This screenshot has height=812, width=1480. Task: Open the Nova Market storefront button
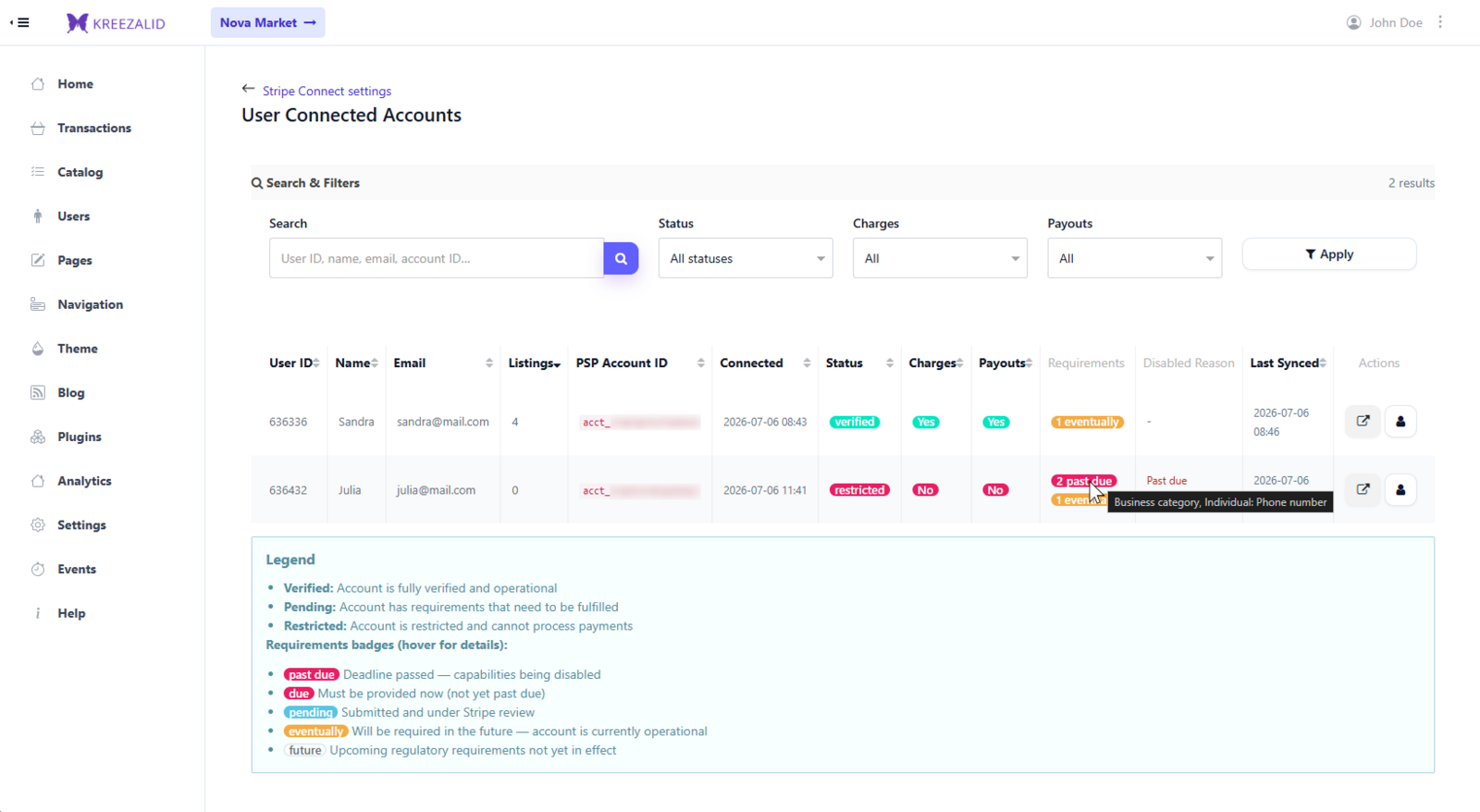click(x=267, y=22)
